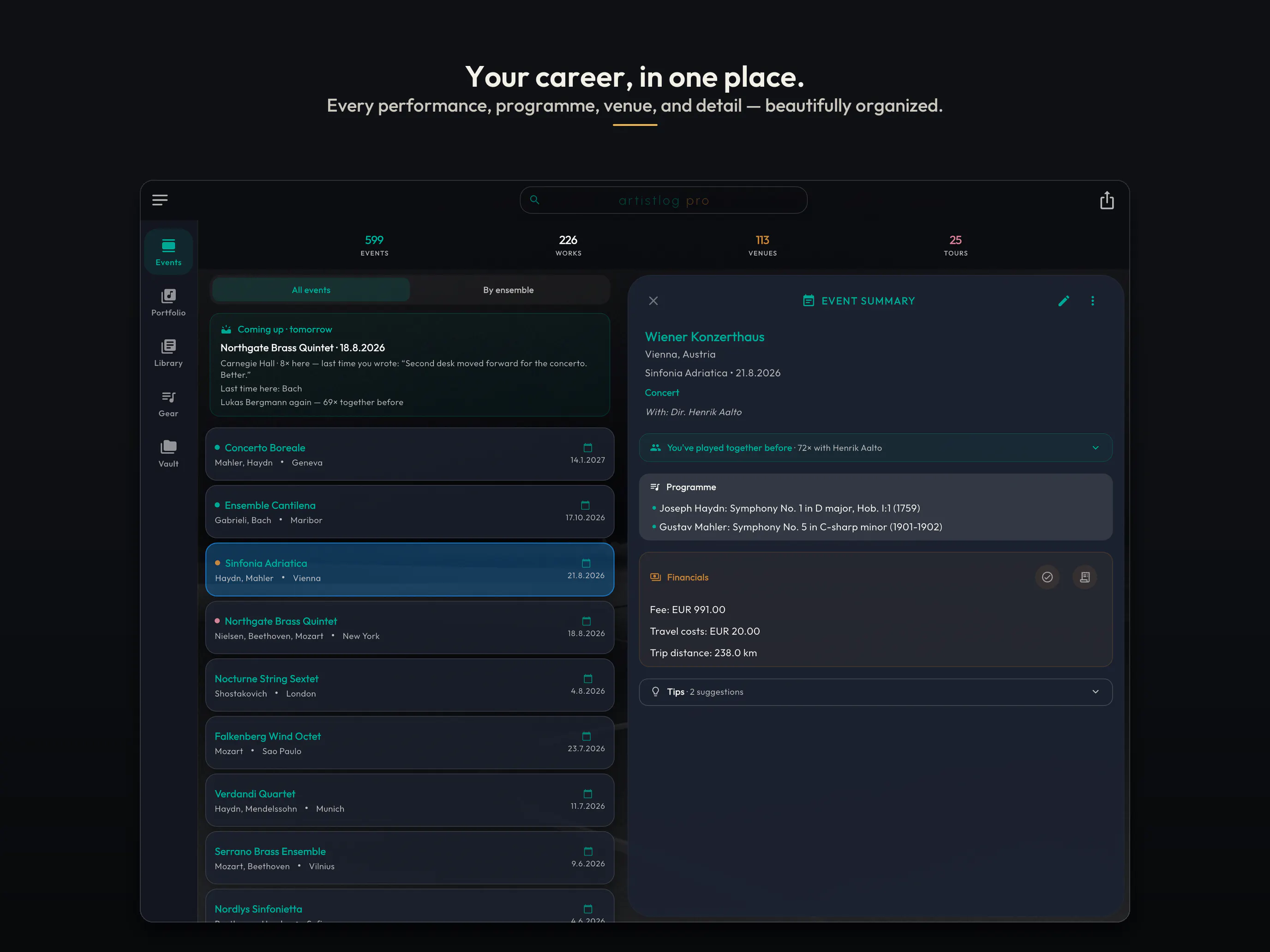This screenshot has width=1270, height=952.
Task: Open the hamburger menu icon
Action: [160, 200]
